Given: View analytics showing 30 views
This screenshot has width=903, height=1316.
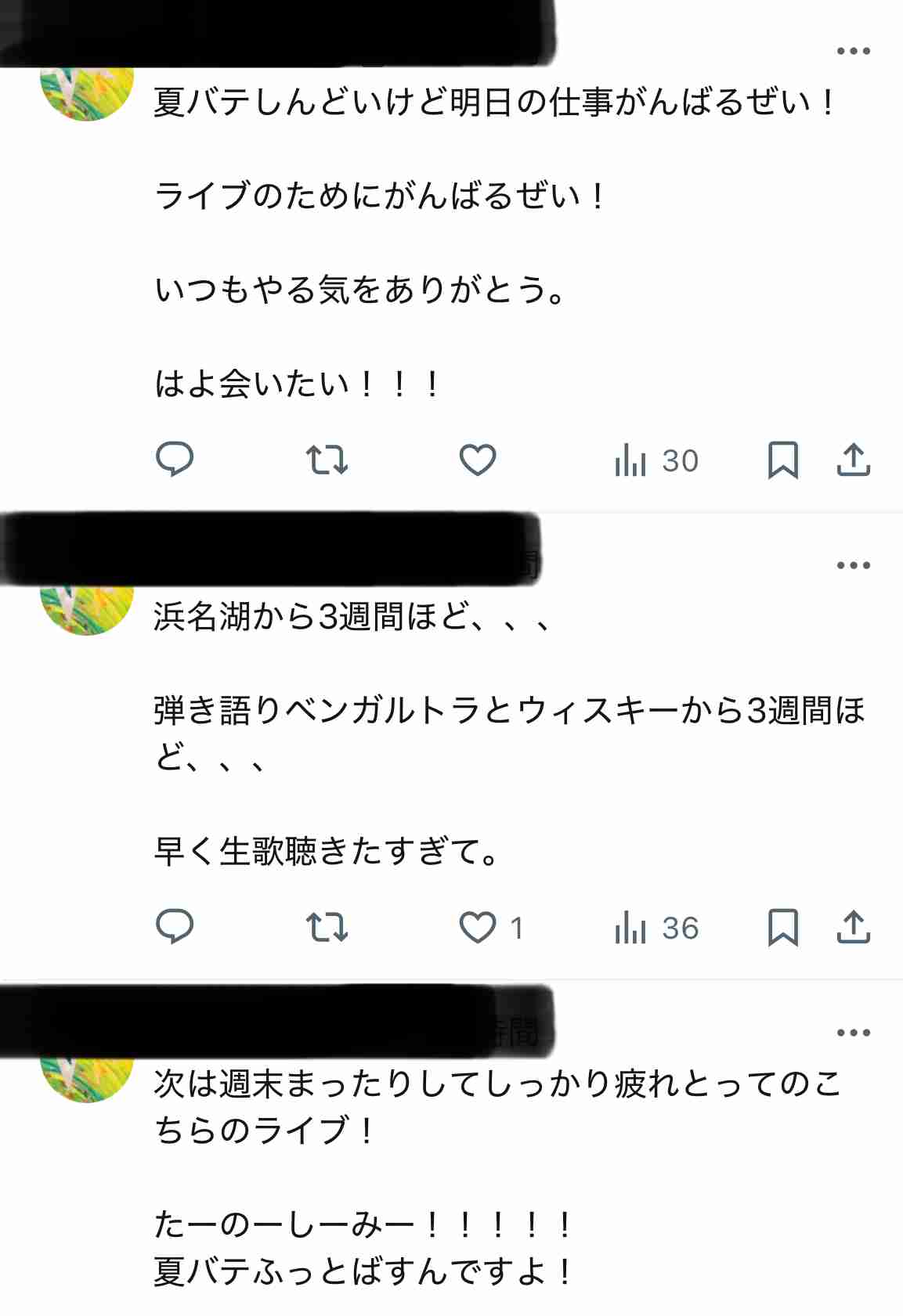Looking at the screenshot, I should [656, 460].
